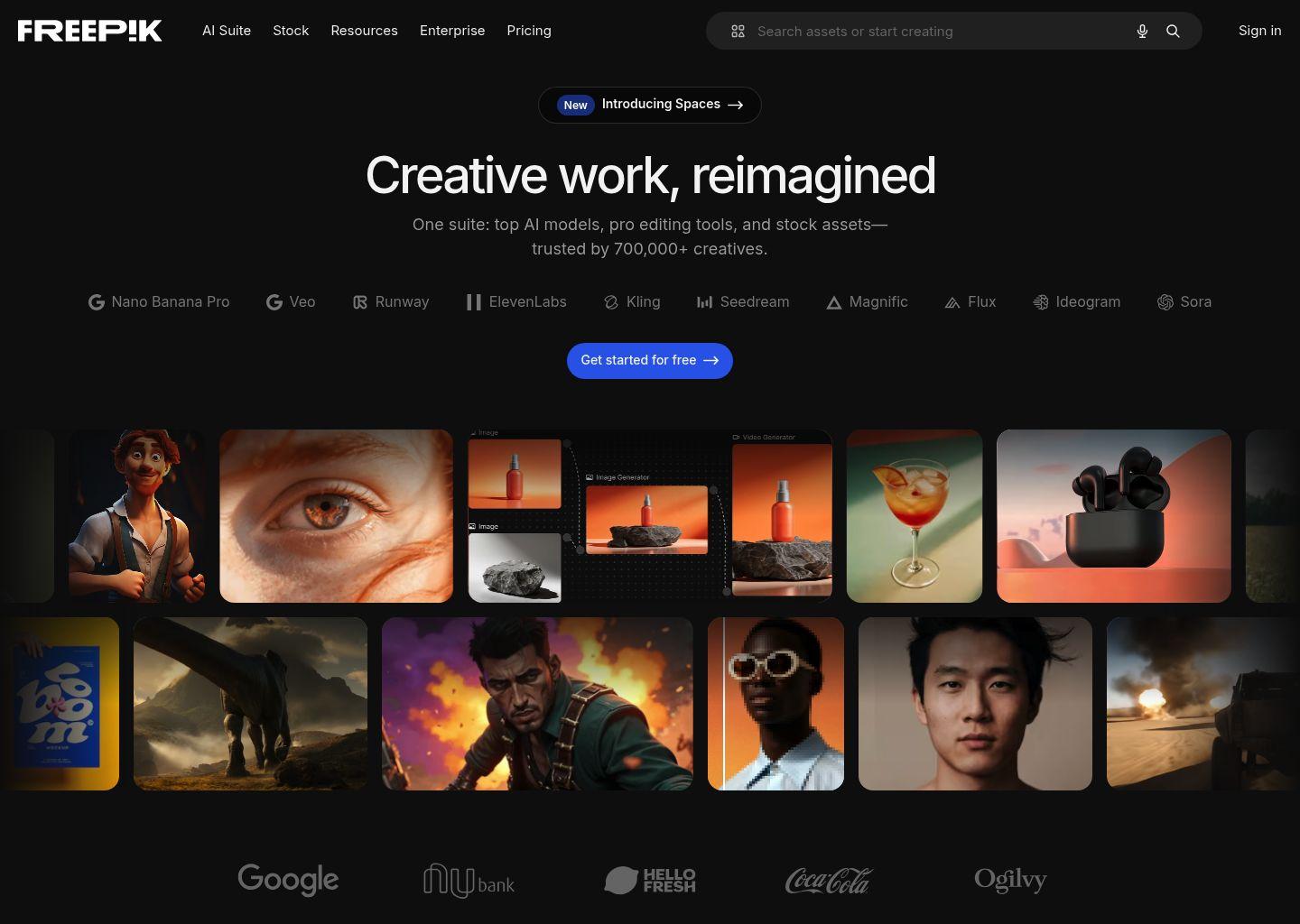Click the Ideogram model icon
1300x924 pixels.
tap(1040, 301)
